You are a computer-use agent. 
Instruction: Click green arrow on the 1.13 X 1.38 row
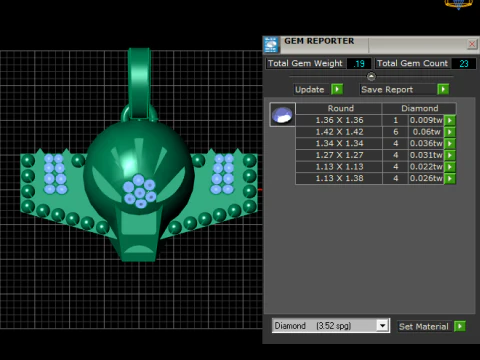click(x=450, y=179)
